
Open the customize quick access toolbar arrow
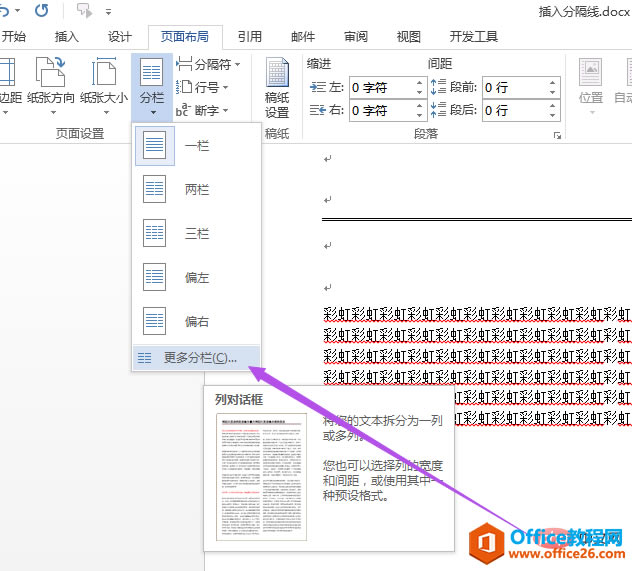click(x=108, y=12)
